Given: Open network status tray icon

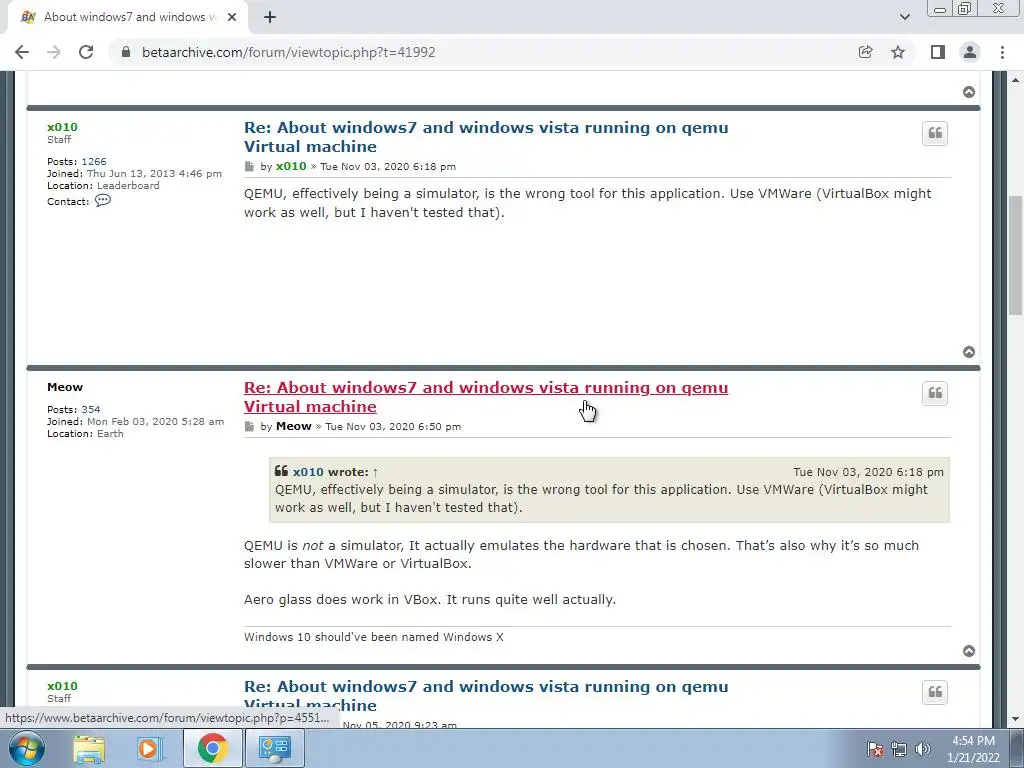Looking at the screenshot, I should [x=899, y=749].
